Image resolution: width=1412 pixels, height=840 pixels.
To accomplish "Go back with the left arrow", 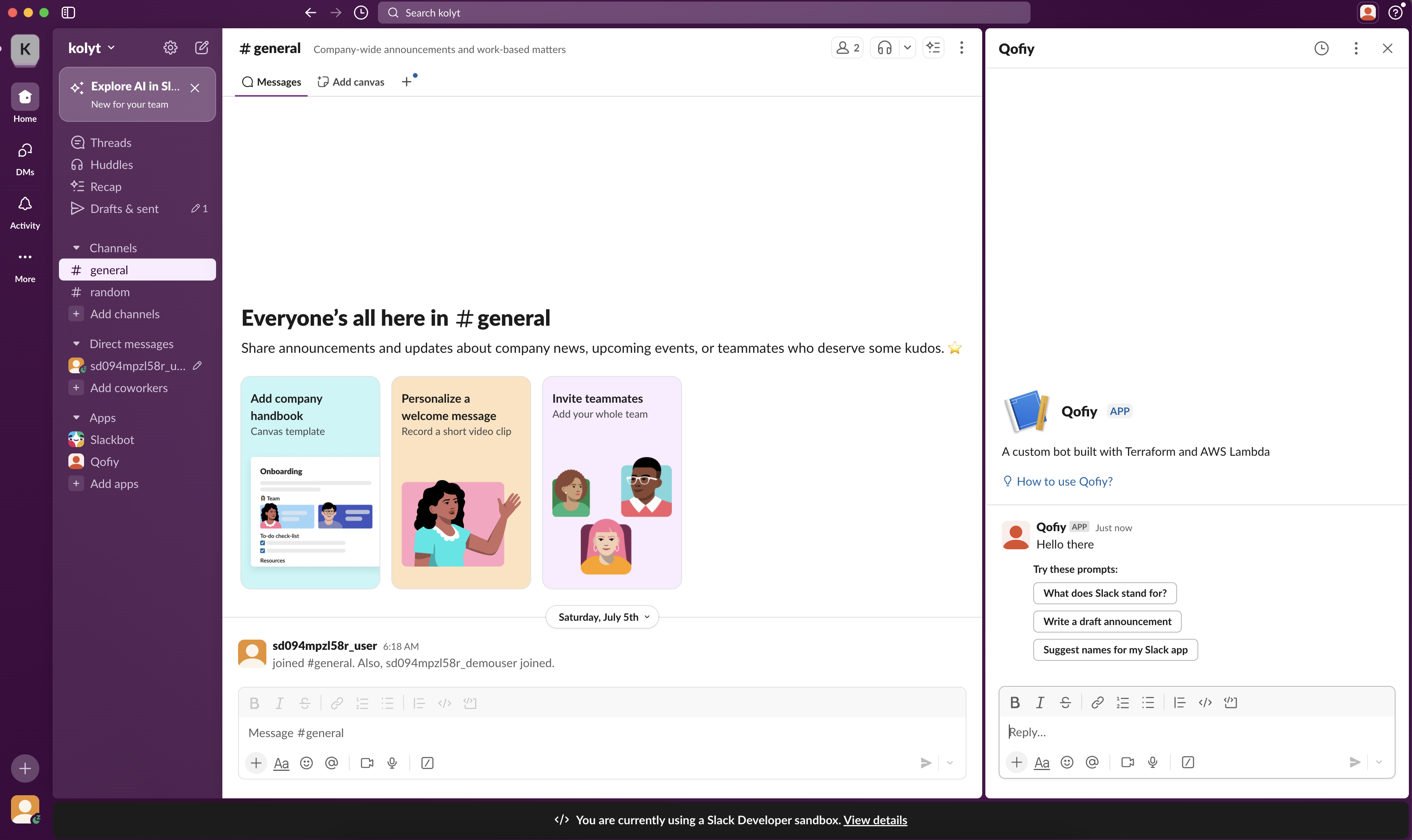I will [x=310, y=13].
